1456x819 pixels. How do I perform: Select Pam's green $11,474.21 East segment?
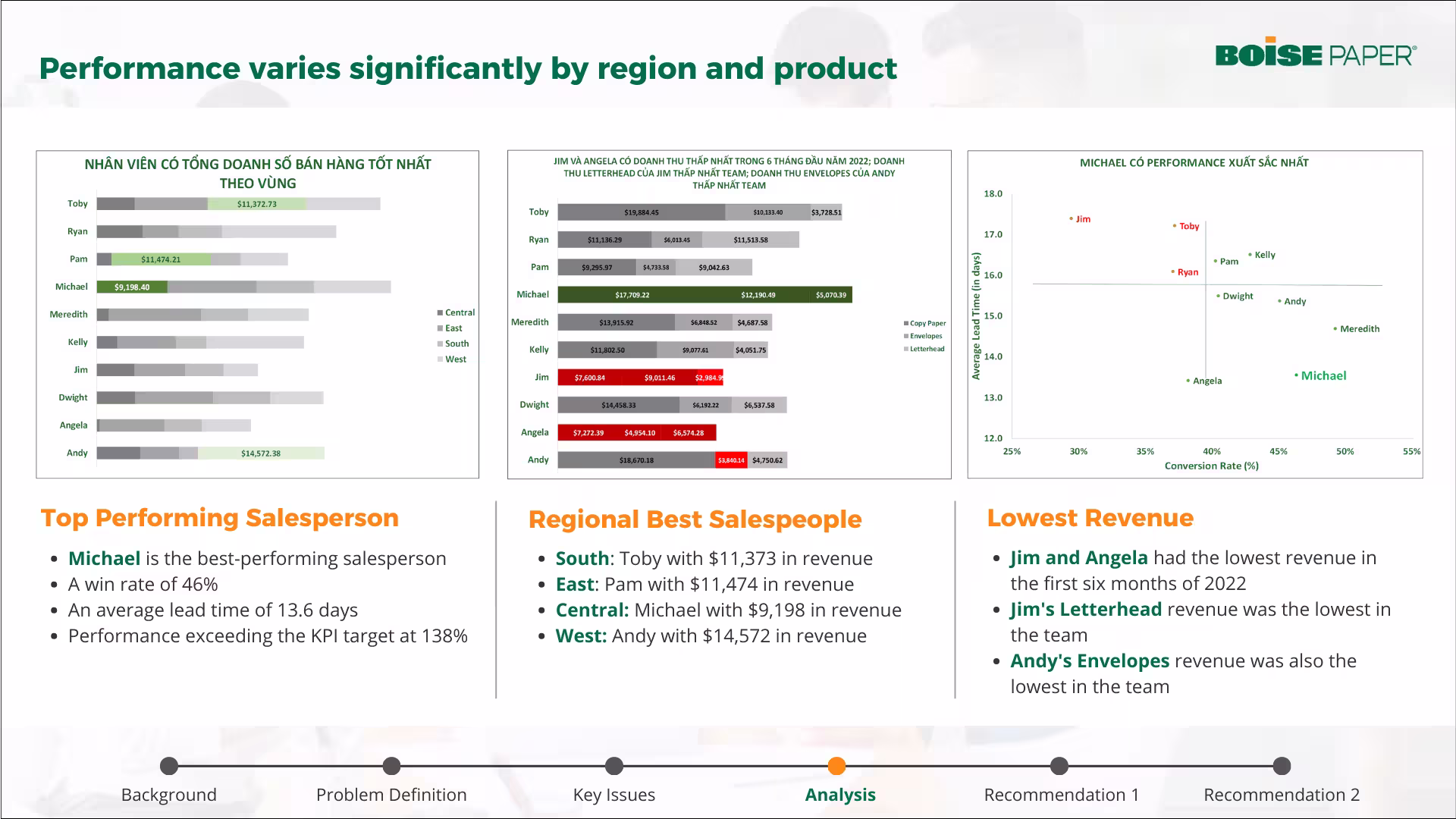(161, 259)
